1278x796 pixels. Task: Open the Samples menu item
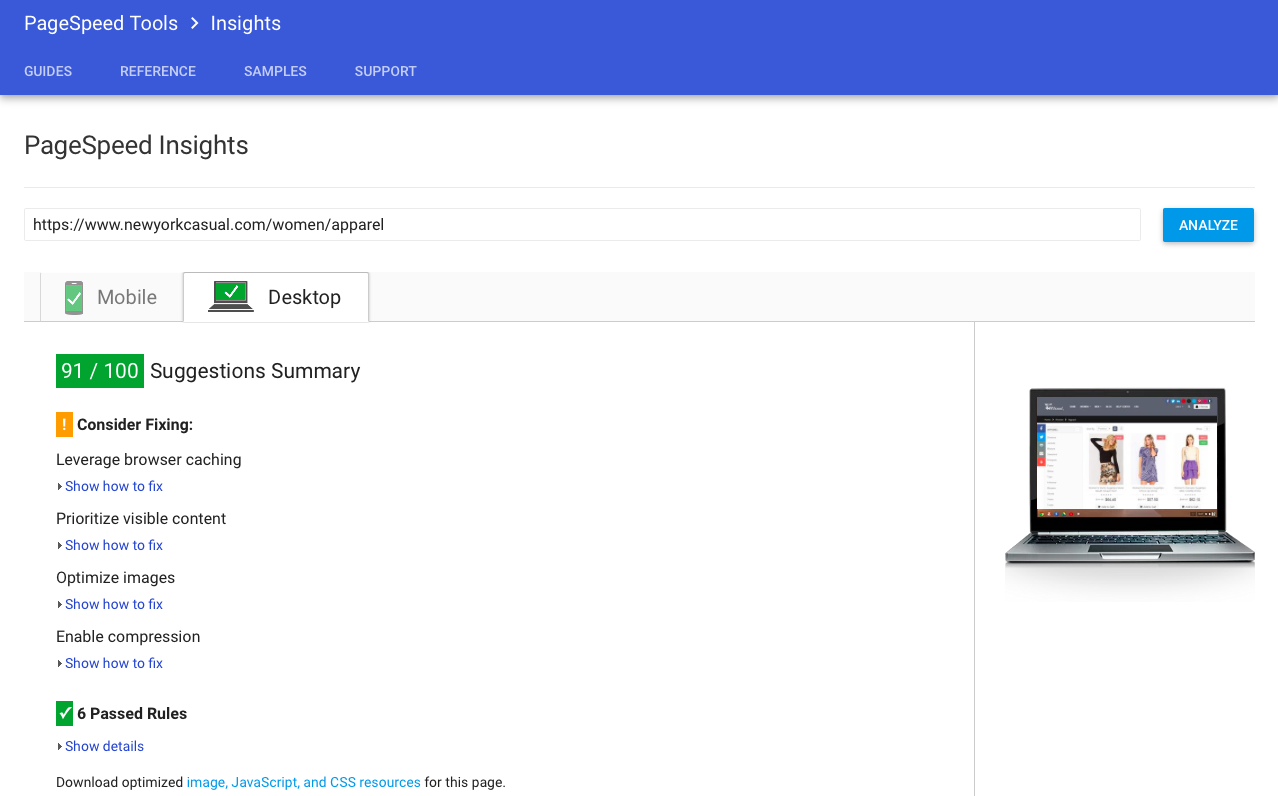point(275,71)
